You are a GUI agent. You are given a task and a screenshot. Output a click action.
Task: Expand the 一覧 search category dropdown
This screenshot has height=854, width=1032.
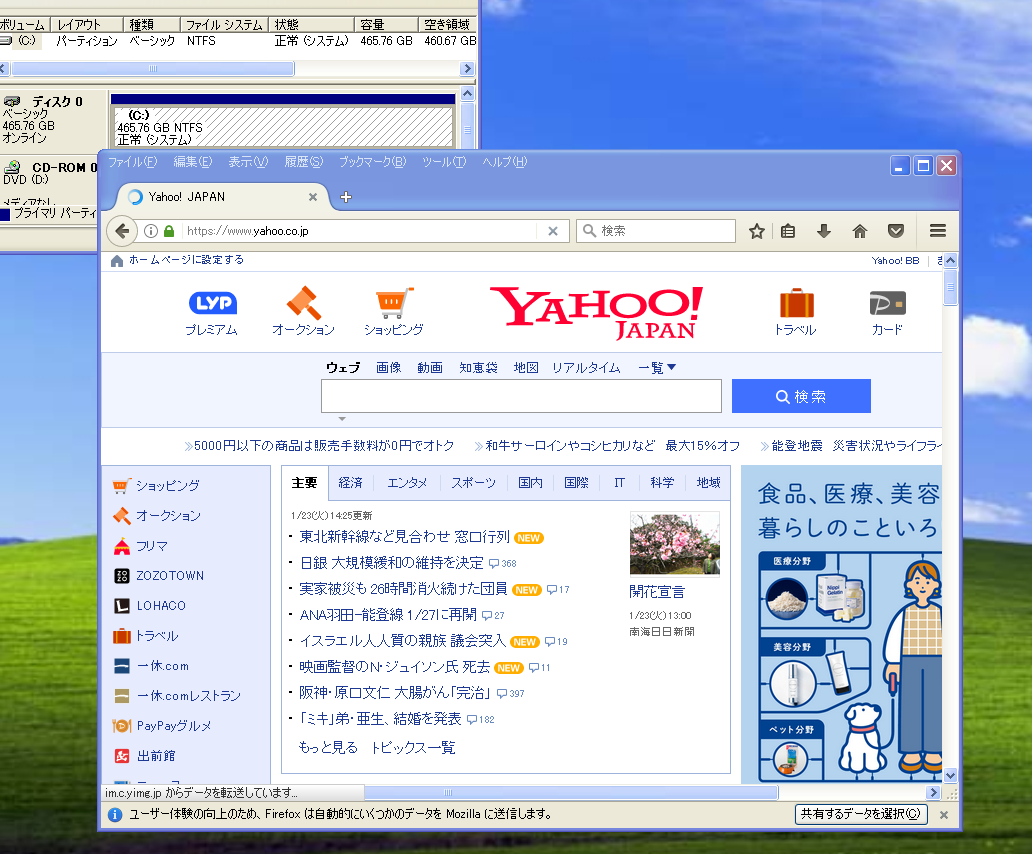(x=657, y=368)
